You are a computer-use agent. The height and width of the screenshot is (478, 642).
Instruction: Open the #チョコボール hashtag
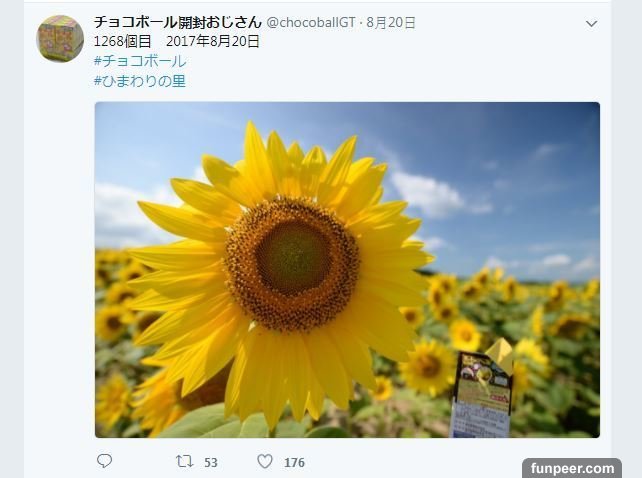(x=140, y=61)
